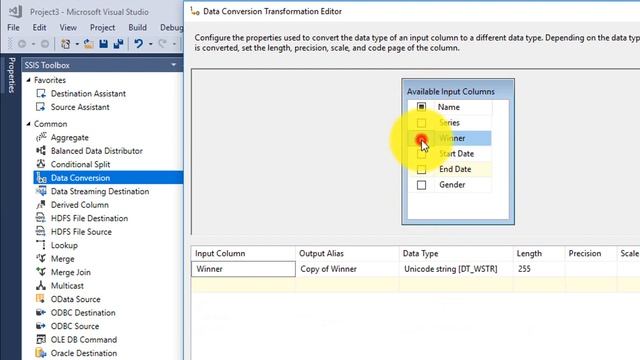Viewport: 640px width, 360px height.
Task: Click the Save All toolbar icon
Action: [118, 44]
